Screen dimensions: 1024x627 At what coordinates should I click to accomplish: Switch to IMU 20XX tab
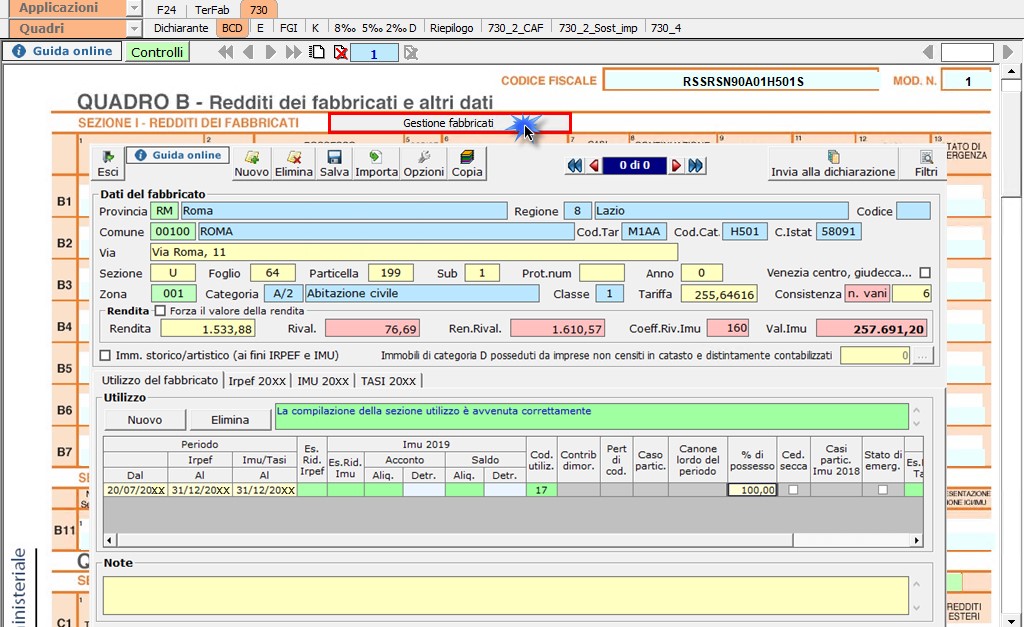click(323, 381)
